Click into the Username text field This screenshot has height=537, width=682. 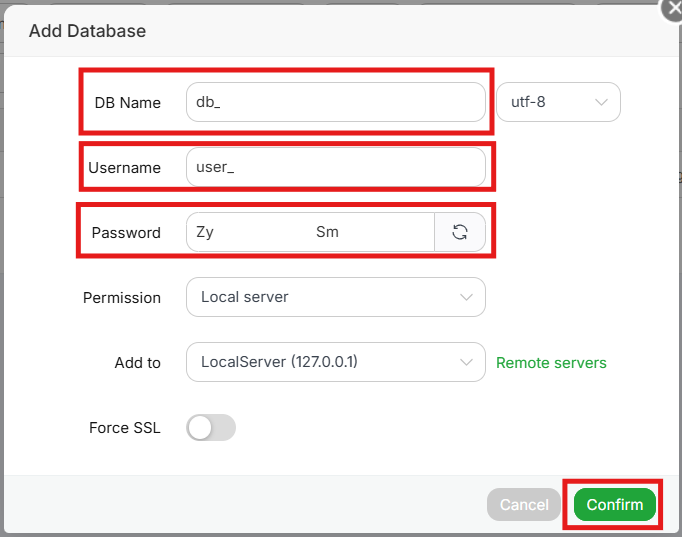pos(335,167)
